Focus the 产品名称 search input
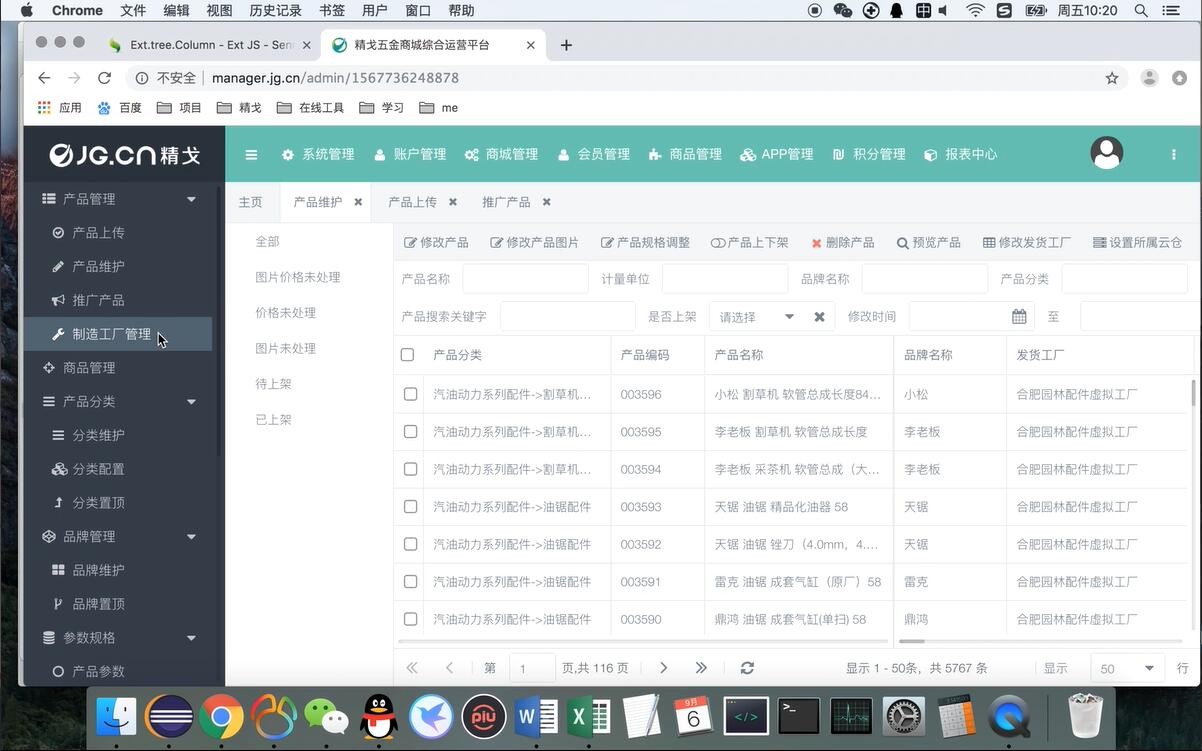The image size is (1202, 751). pos(525,279)
